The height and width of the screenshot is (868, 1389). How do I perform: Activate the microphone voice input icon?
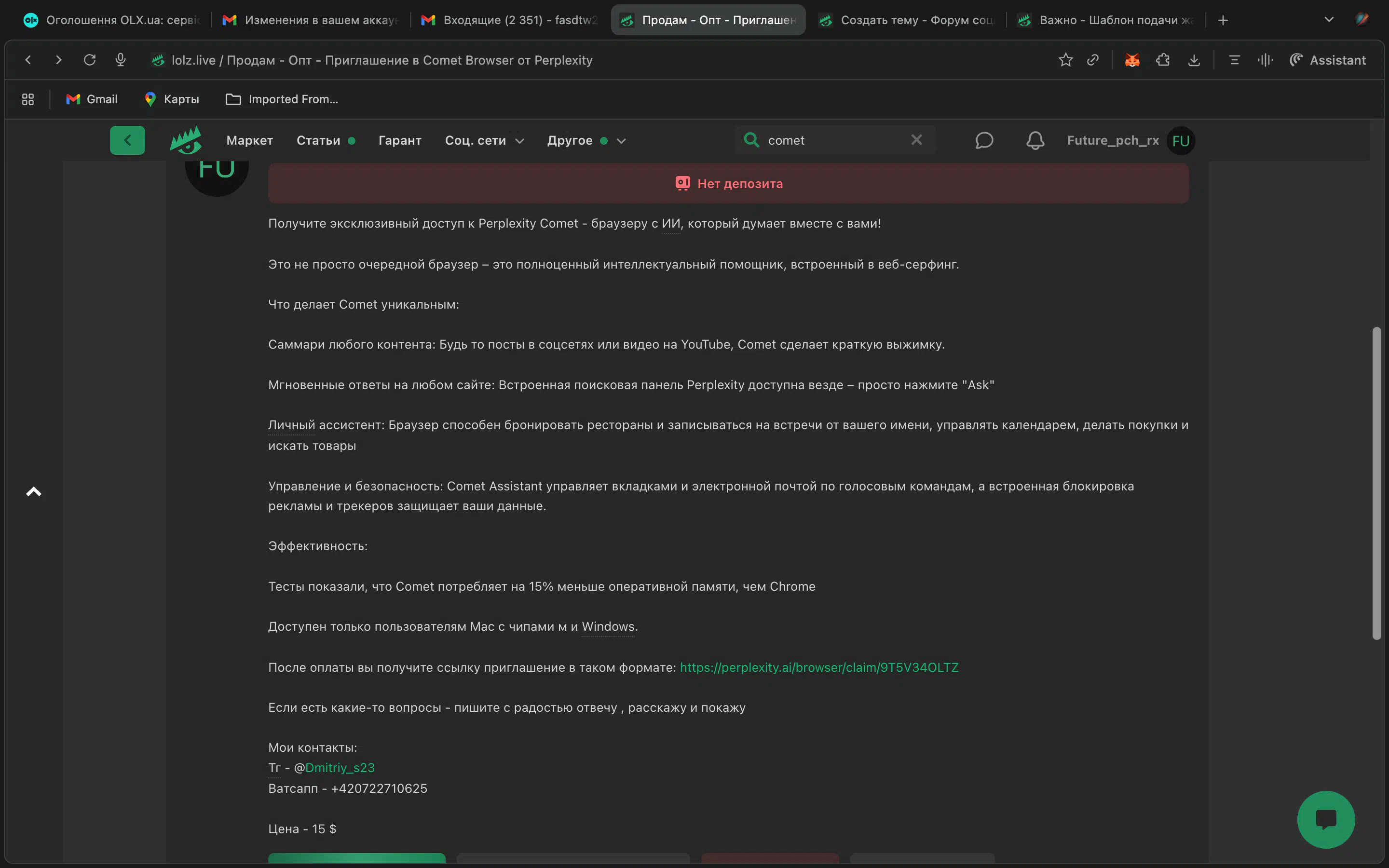[121, 60]
